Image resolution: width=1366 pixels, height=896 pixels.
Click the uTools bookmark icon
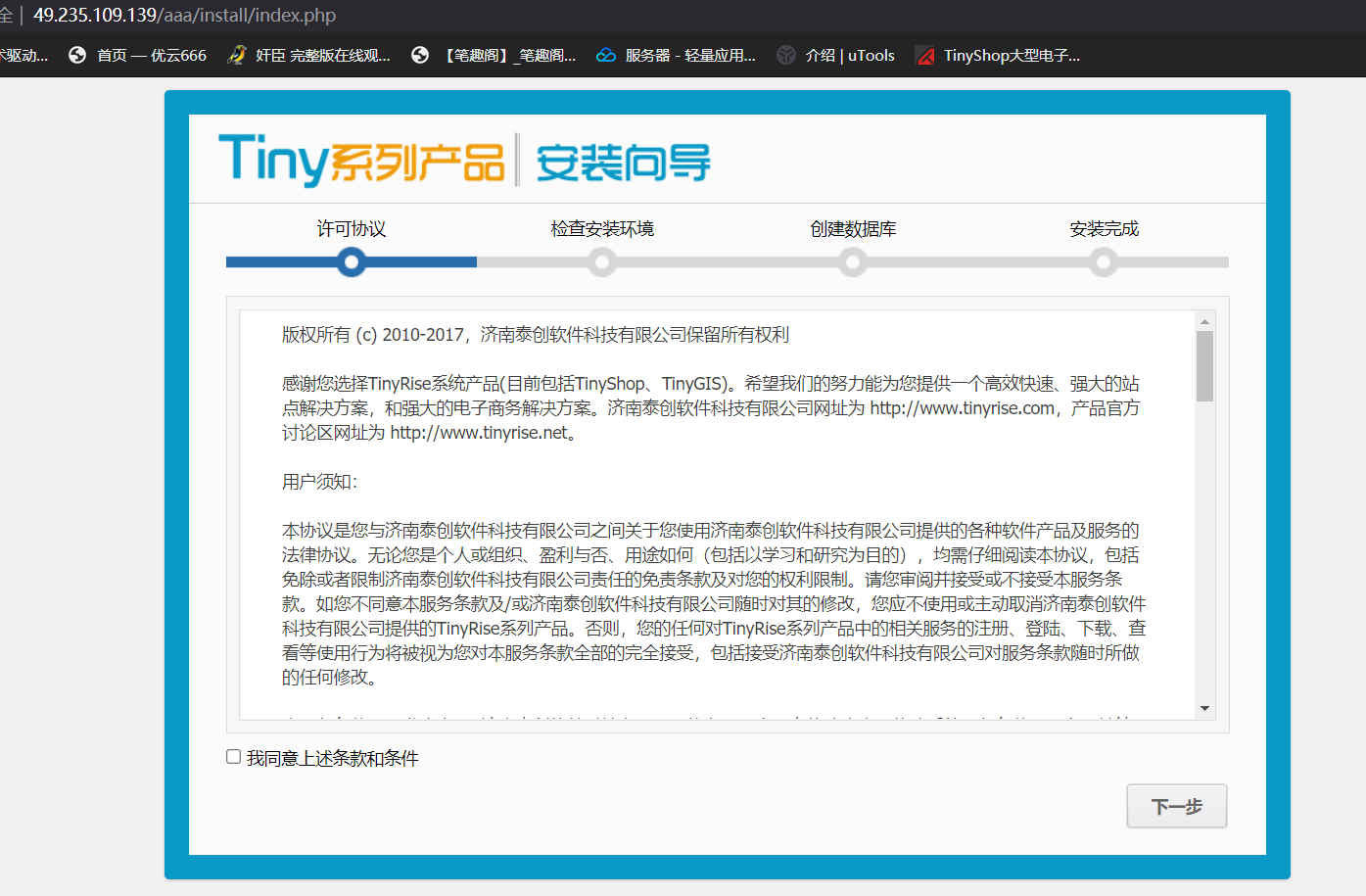[x=786, y=56]
